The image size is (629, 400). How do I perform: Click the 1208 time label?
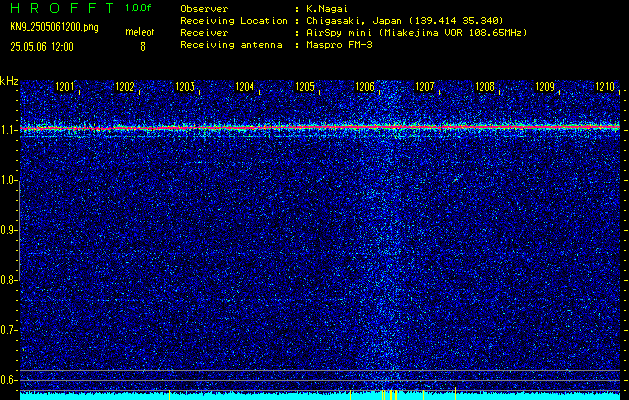tap(485, 86)
